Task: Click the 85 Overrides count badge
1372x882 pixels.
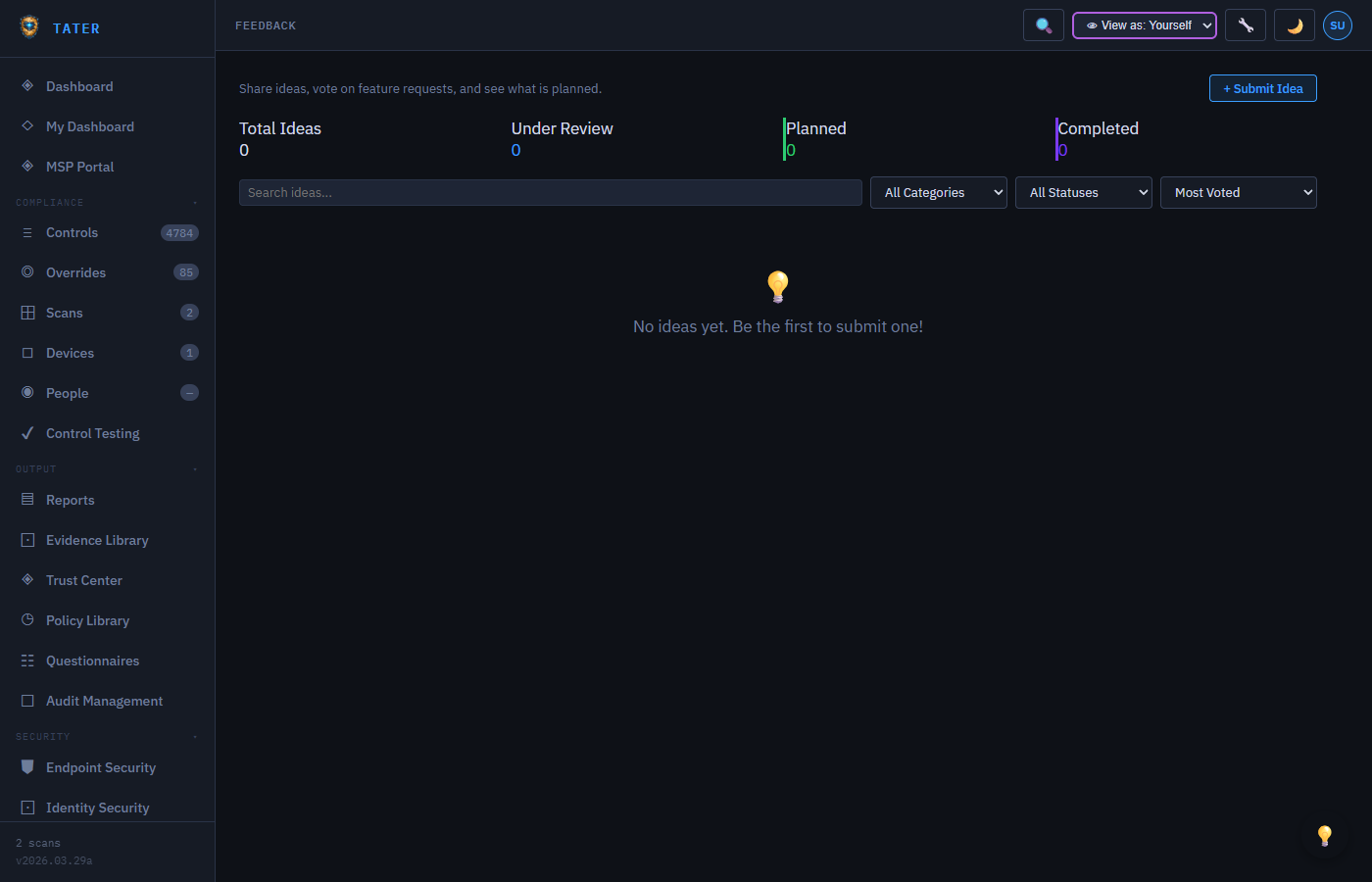Action: pos(186,272)
